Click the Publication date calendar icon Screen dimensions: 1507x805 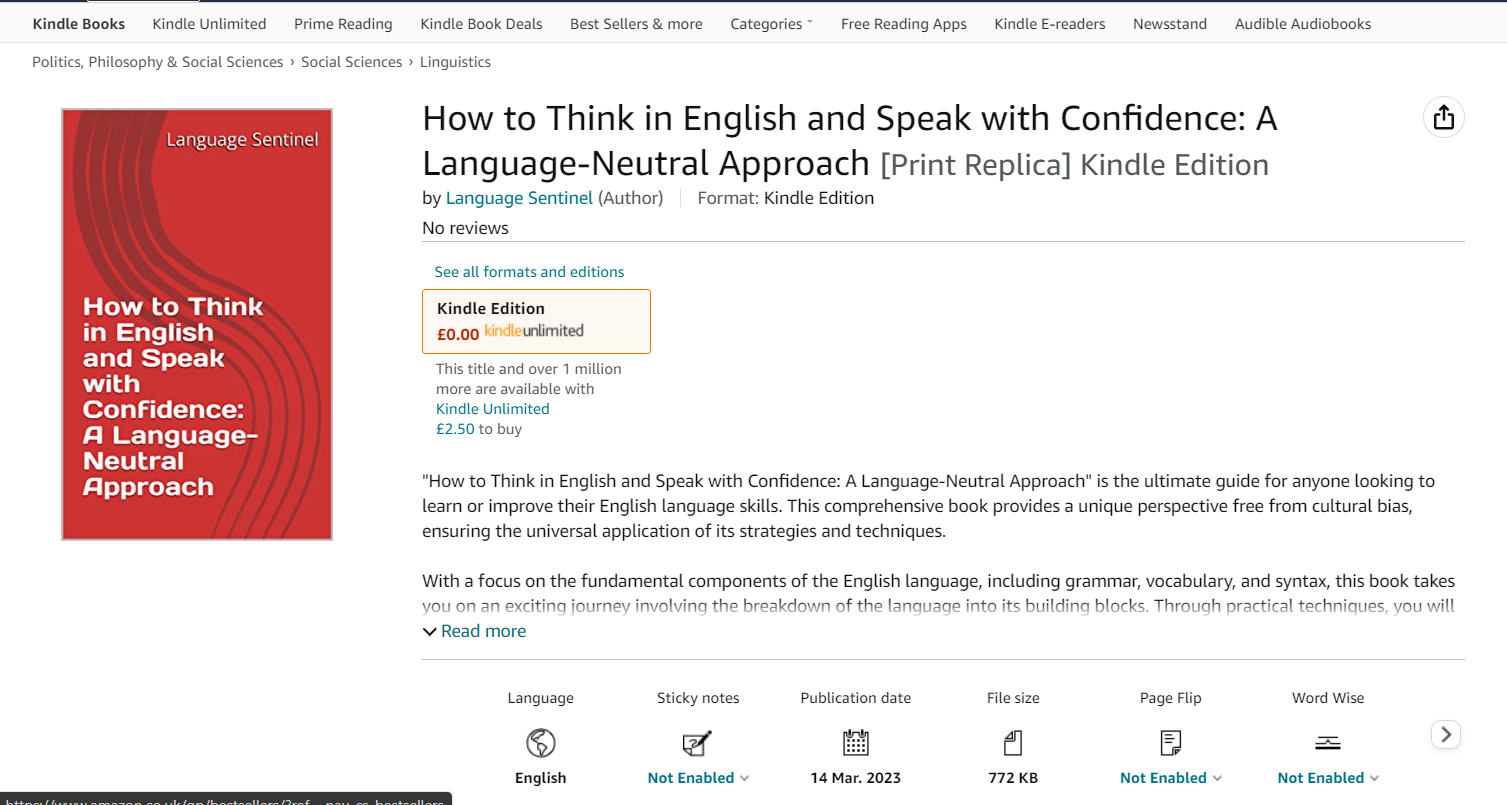tap(855, 742)
